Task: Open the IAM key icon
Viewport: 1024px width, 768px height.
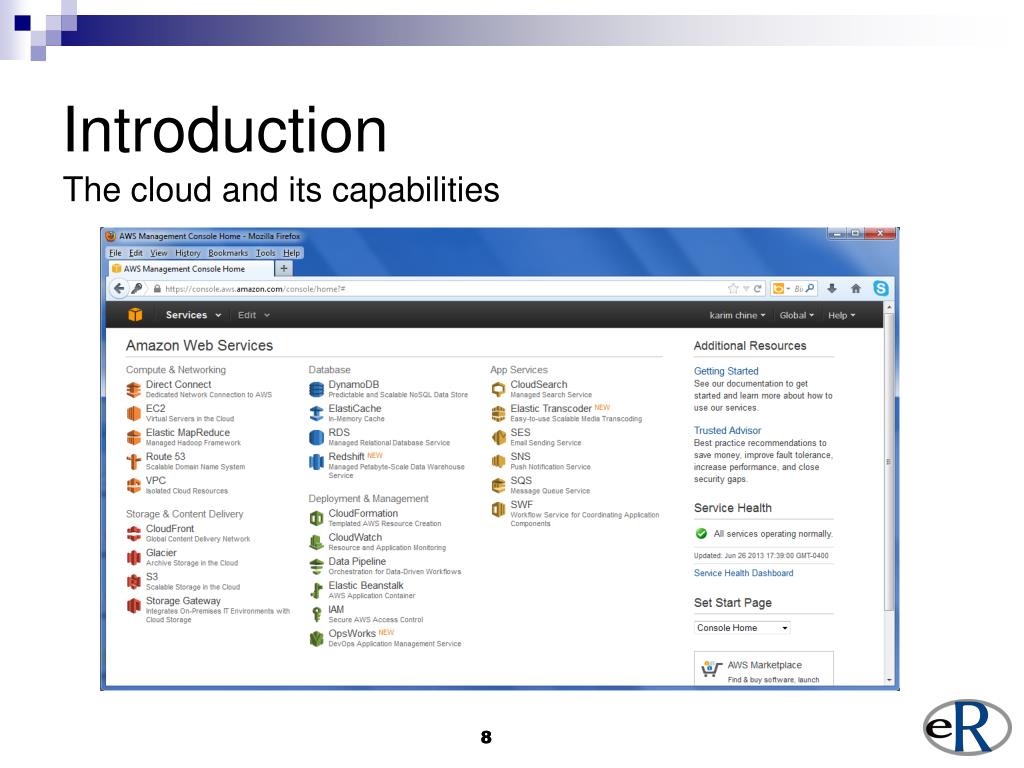Action: (x=316, y=615)
